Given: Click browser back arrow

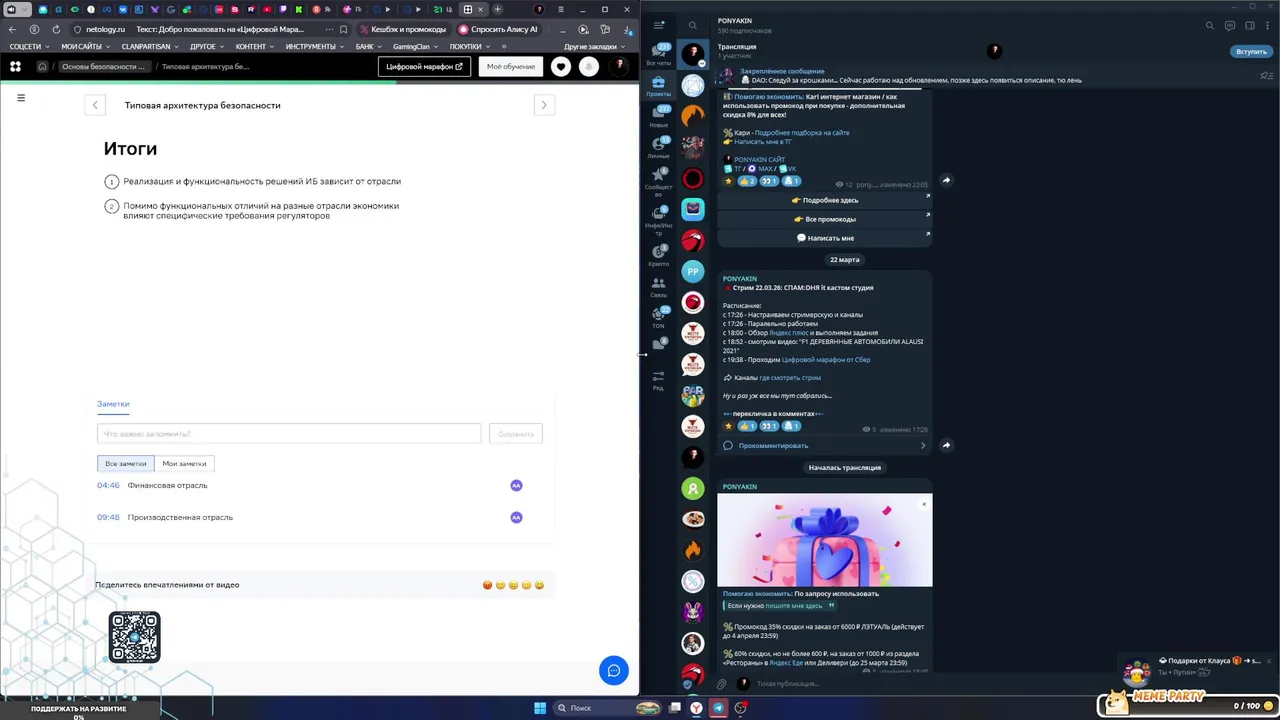Looking at the screenshot, I should pos(12,29).
